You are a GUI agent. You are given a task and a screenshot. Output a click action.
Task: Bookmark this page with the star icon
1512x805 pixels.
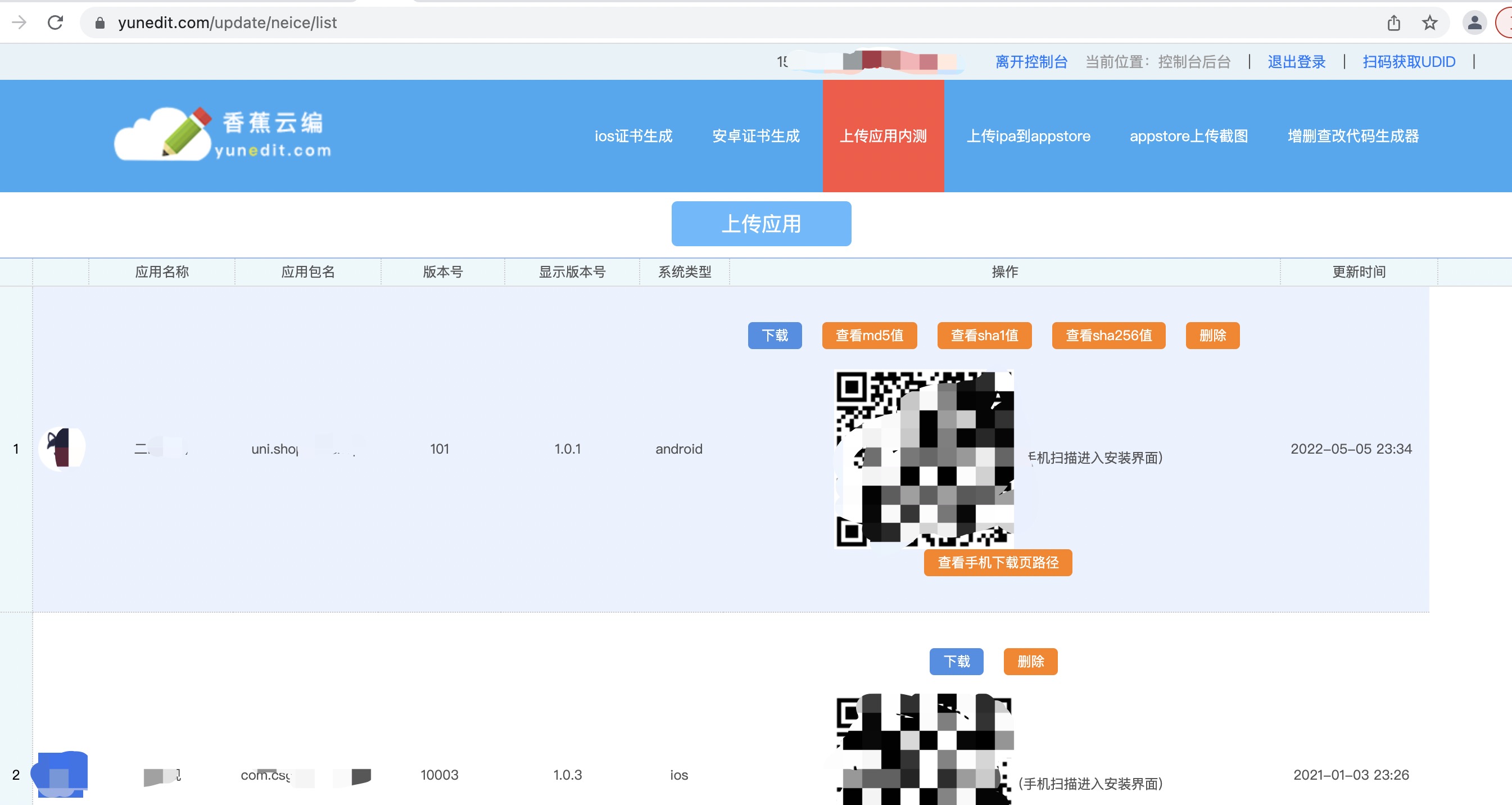[x=1429, y=23]
